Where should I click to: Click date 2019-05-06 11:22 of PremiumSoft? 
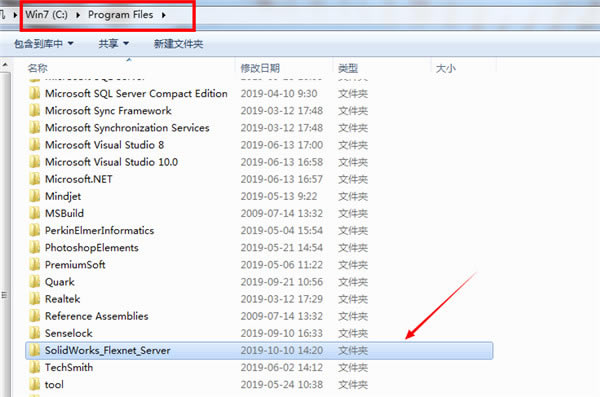tap(282, 265)
